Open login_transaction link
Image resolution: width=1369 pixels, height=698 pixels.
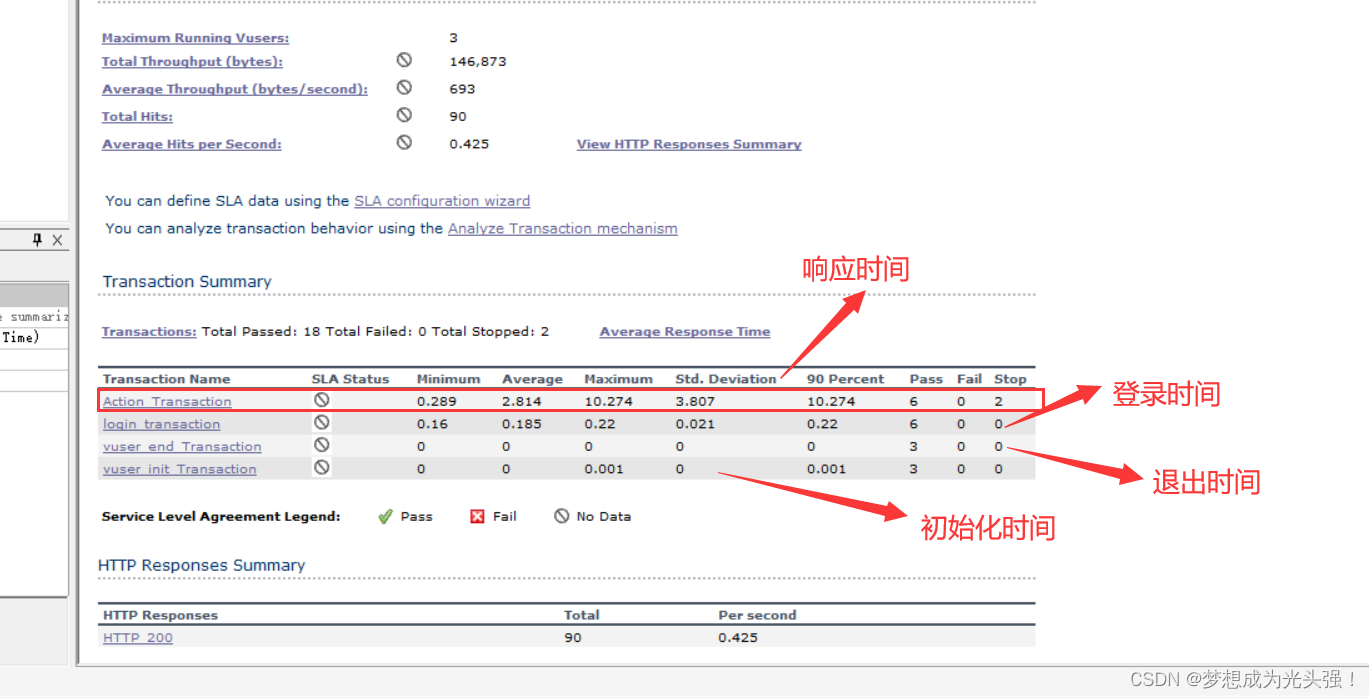(x=161, y=424)
